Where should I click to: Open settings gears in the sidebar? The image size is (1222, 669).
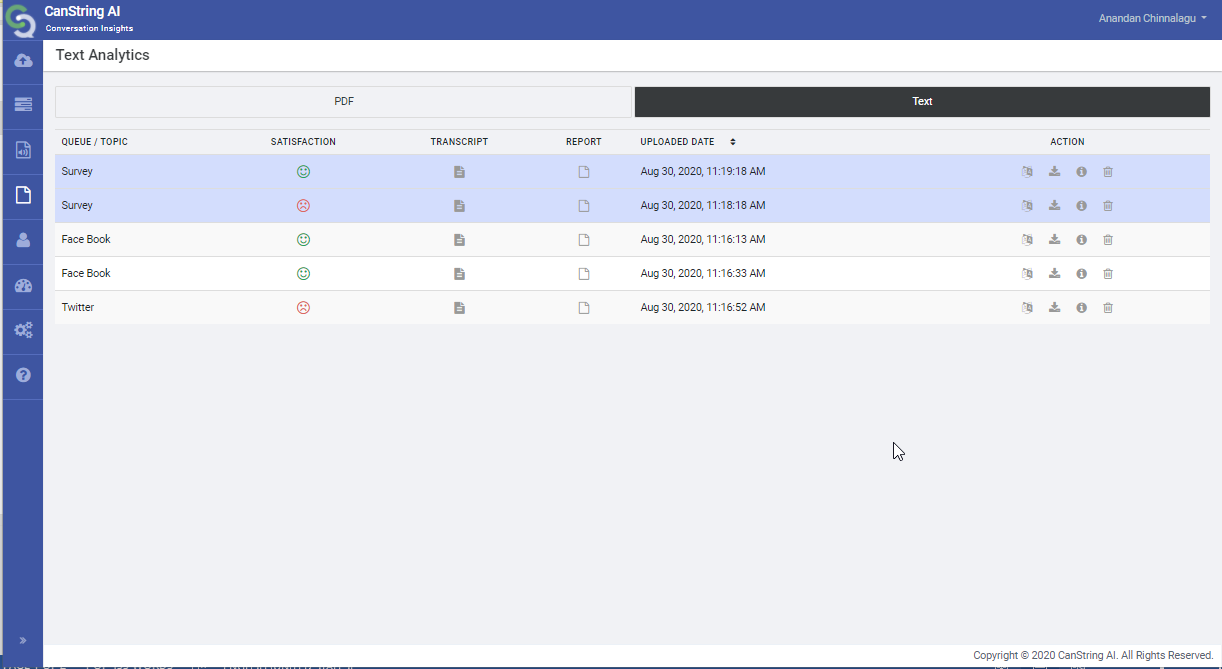pos(23,330)
